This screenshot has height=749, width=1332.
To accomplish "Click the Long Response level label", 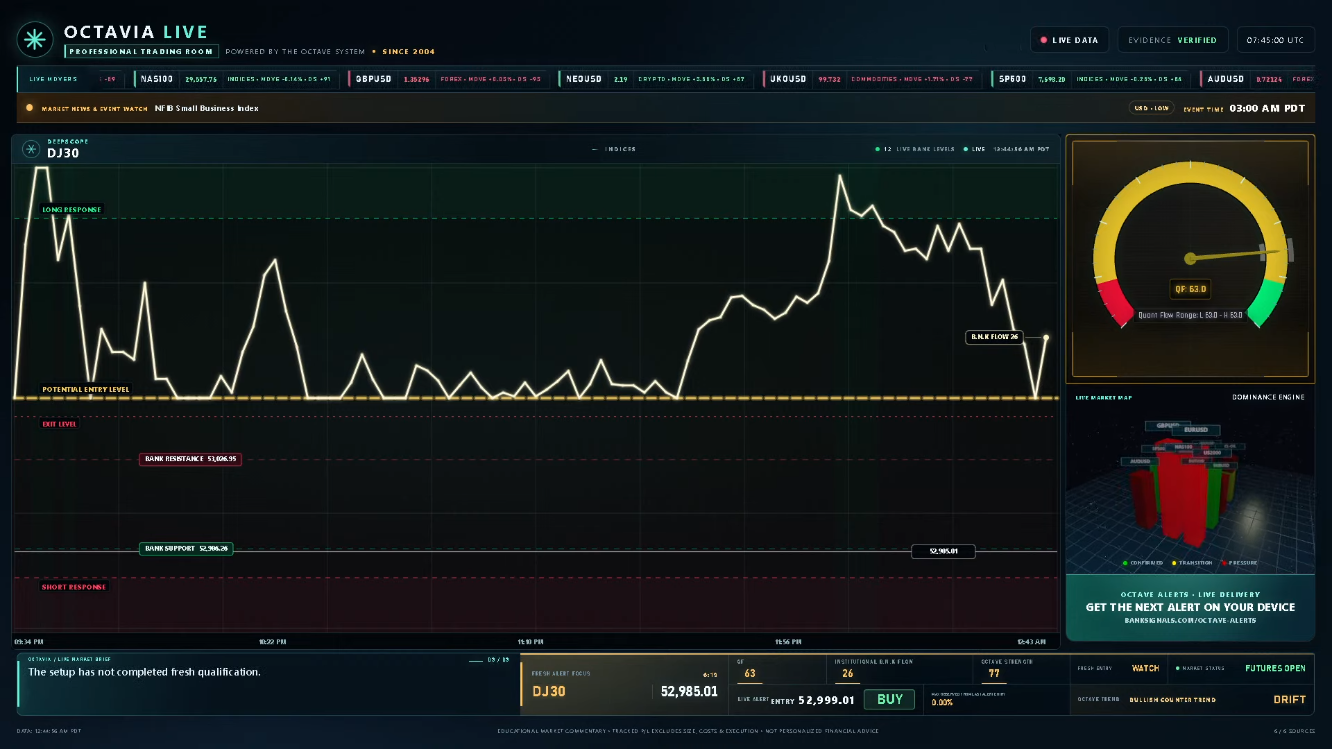I will point(72,210).
